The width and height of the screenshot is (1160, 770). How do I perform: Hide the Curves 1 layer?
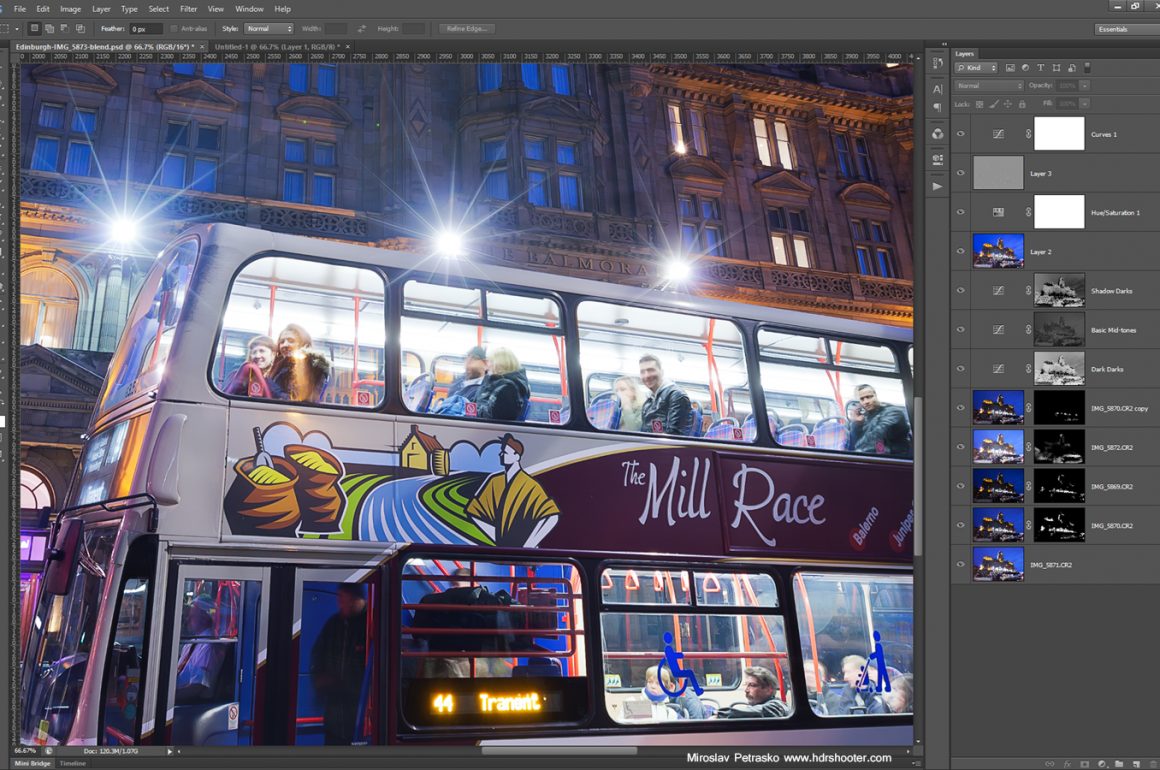coord(961,134)
